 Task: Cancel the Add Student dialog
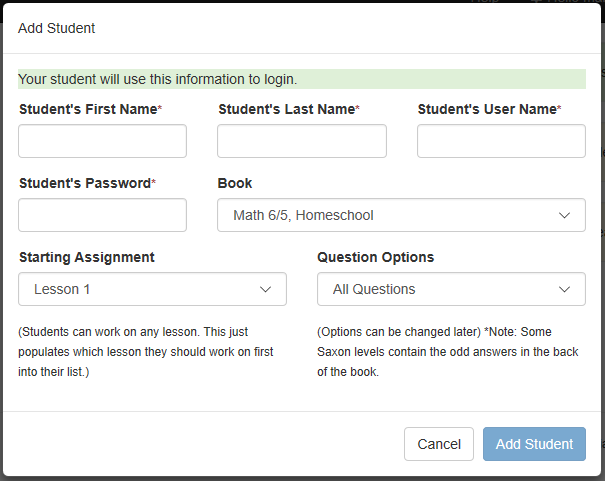[439, 444]
